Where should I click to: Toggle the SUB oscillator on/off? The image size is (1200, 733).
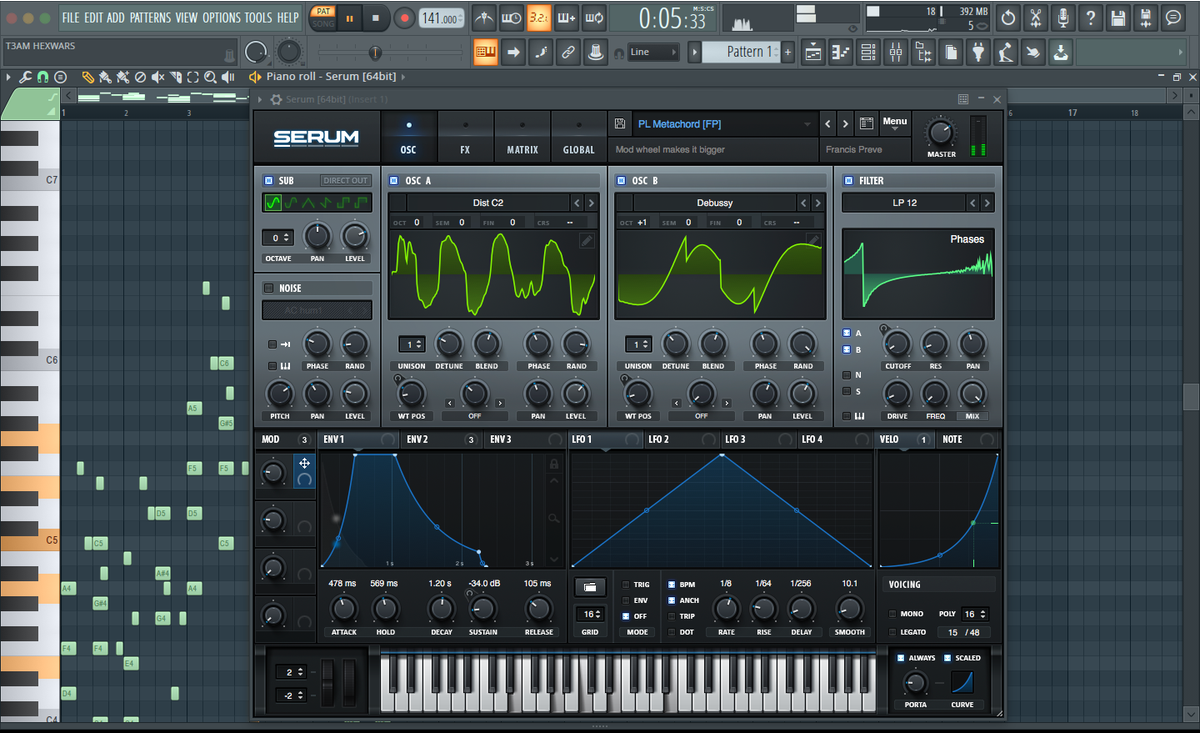268,181
